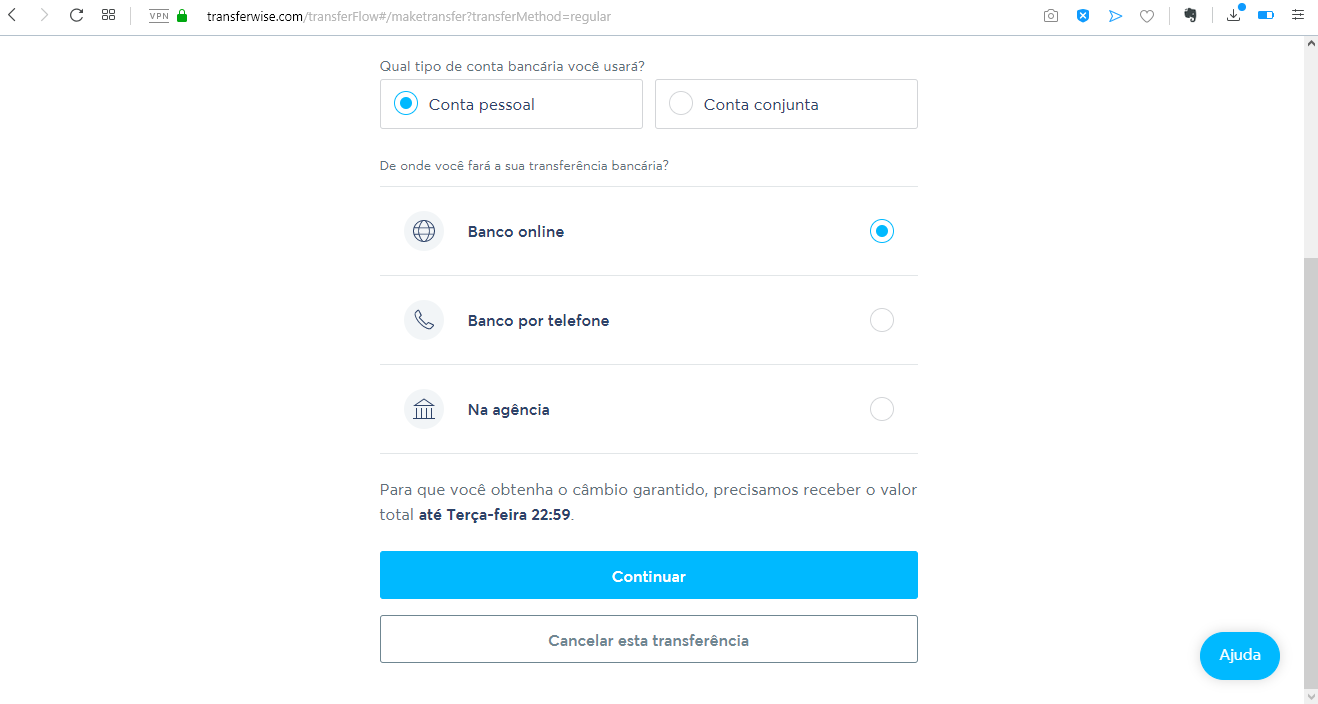Image resolution: width=1318 pixels, height=704 pixels.
Task: Click the browser back arrow
Action: 12,16
